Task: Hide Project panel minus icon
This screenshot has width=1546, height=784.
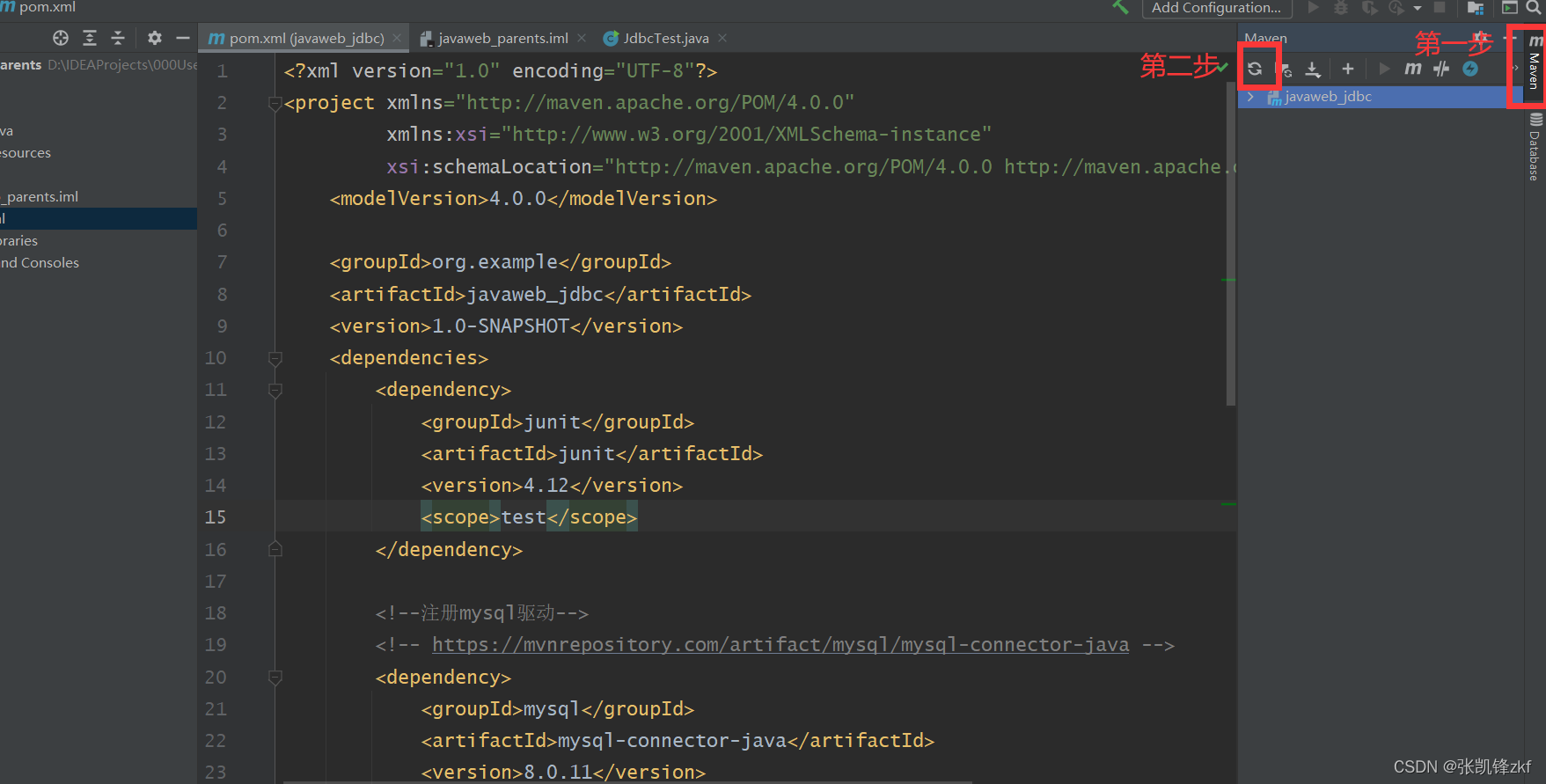Action: point(183,38)
